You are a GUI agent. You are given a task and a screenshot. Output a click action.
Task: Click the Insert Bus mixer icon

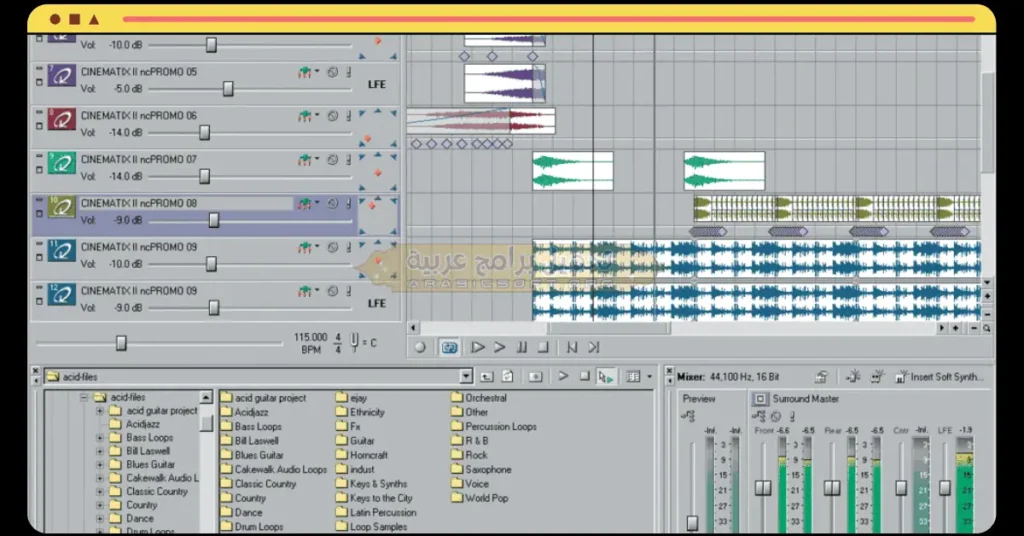coord(877,377)
